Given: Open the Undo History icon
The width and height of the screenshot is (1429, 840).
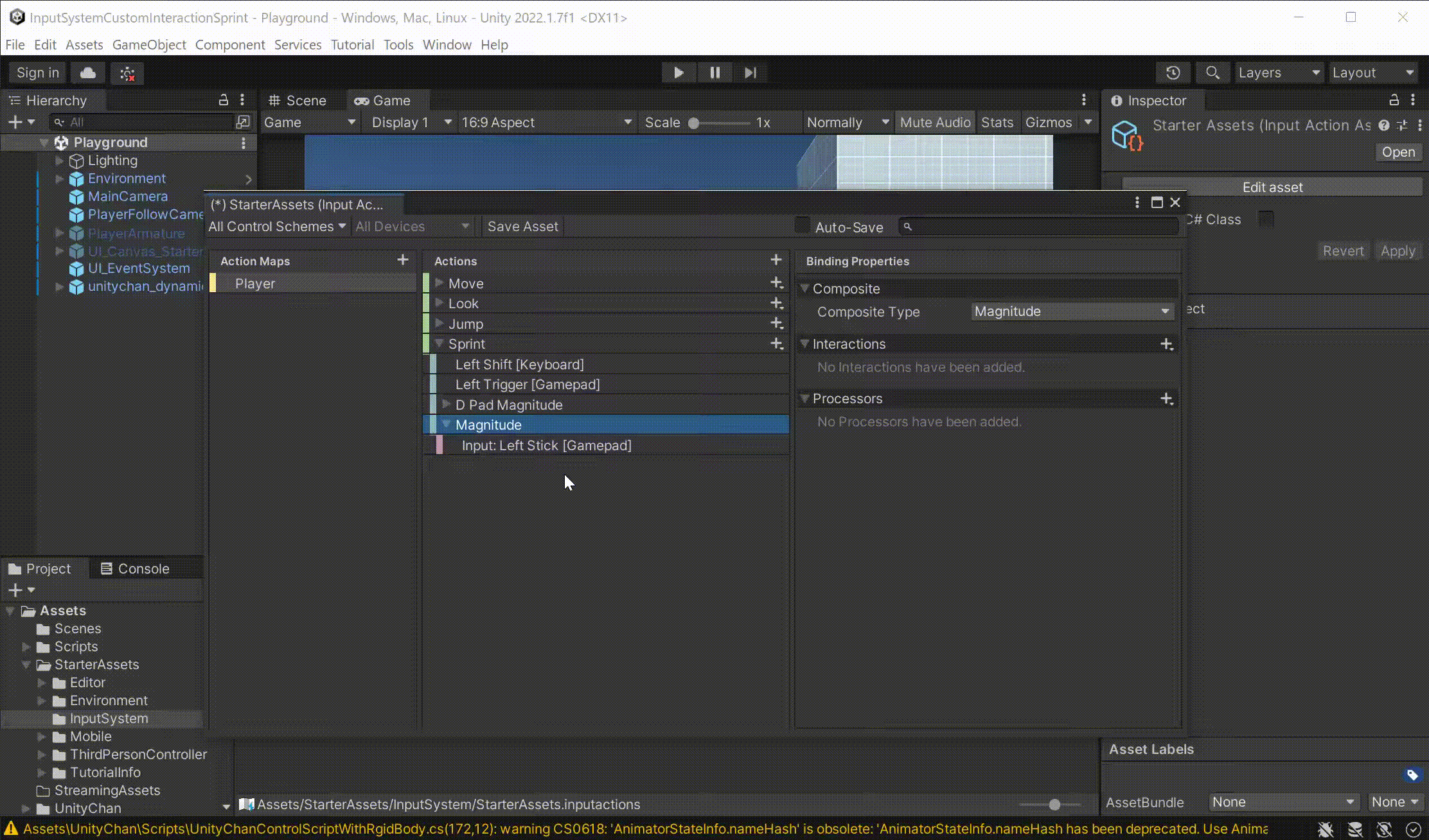Looking at the screenshot, I should point(1173,73).
